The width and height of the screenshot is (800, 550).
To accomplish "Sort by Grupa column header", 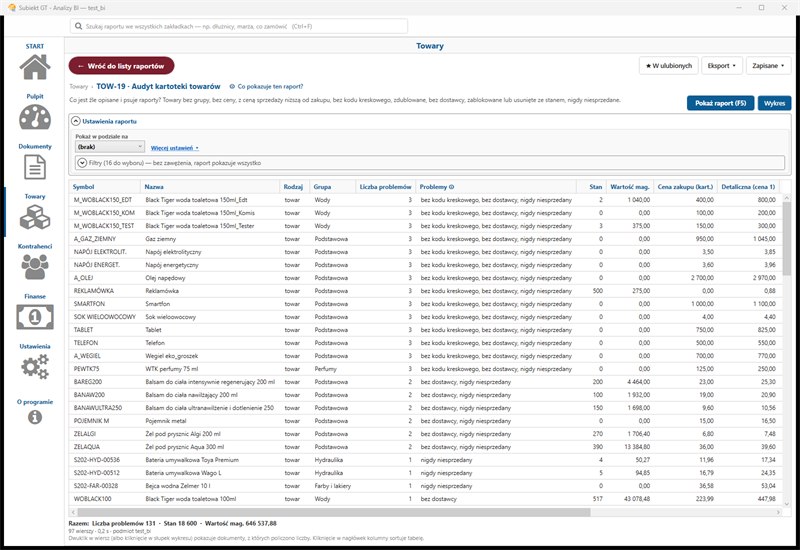I will click(333, 187).
